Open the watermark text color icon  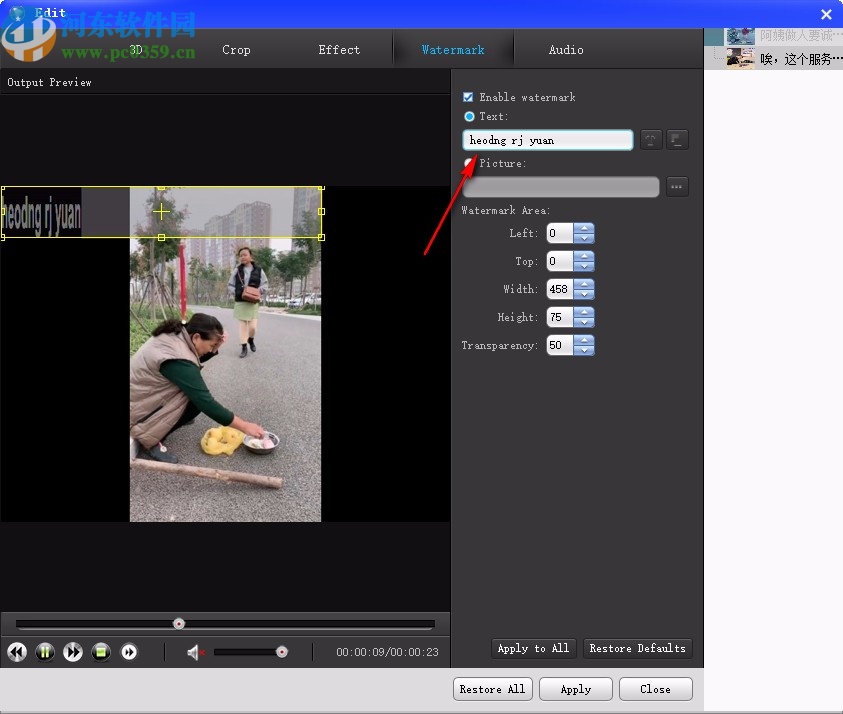pos(677,140)
